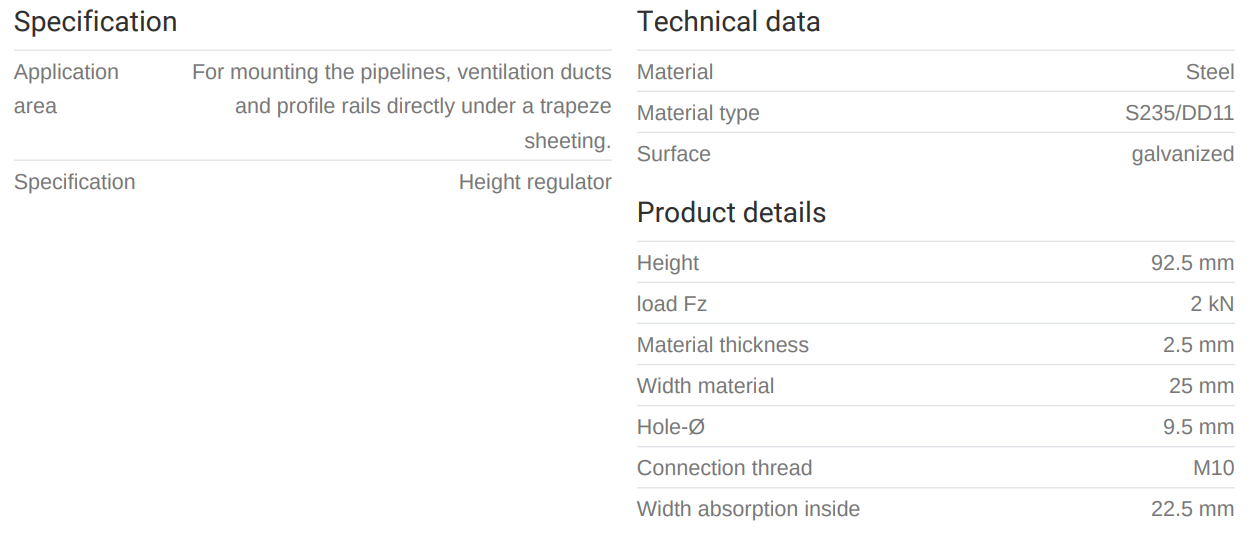
Task: Select the Height regulator value
Action: [535, 182]
